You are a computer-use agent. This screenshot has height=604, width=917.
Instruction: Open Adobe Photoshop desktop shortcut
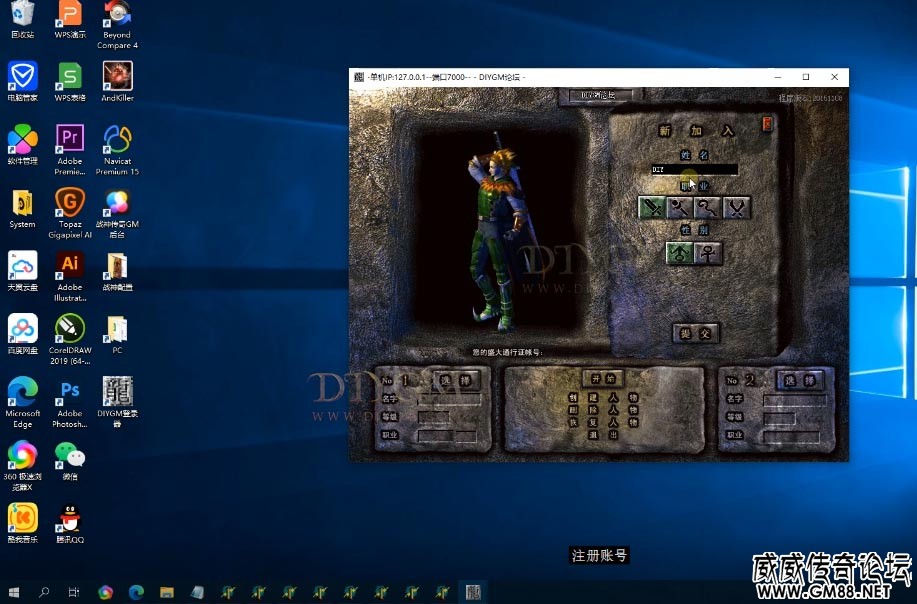coord(70,402)
